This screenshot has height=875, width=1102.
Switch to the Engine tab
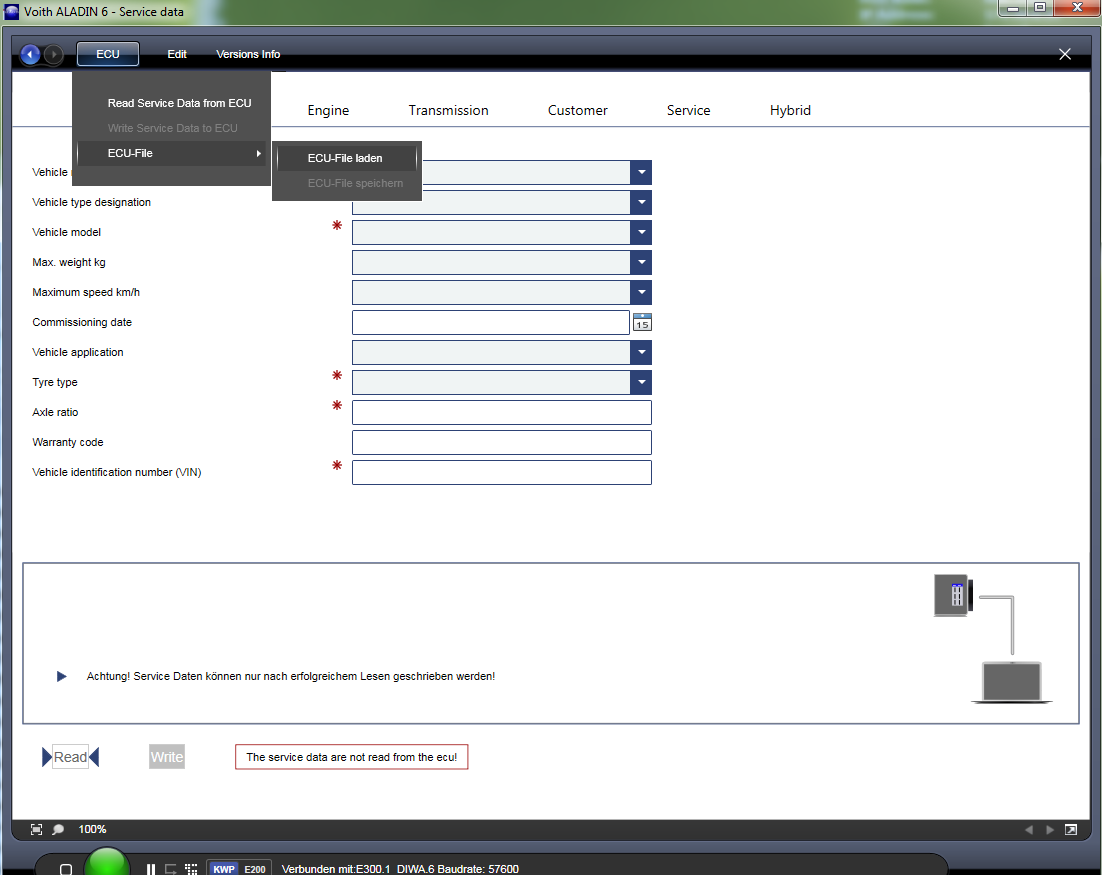pyautogui.click(x=328, y=110)
